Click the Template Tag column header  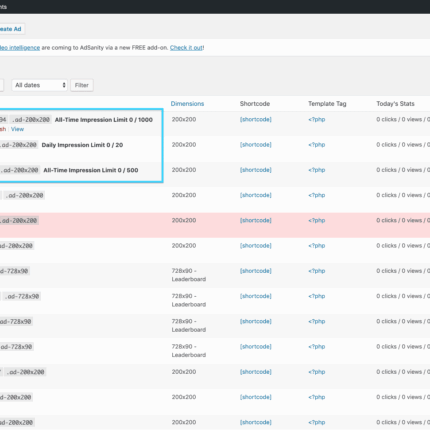pyautogui.click(x=327, y=104)
